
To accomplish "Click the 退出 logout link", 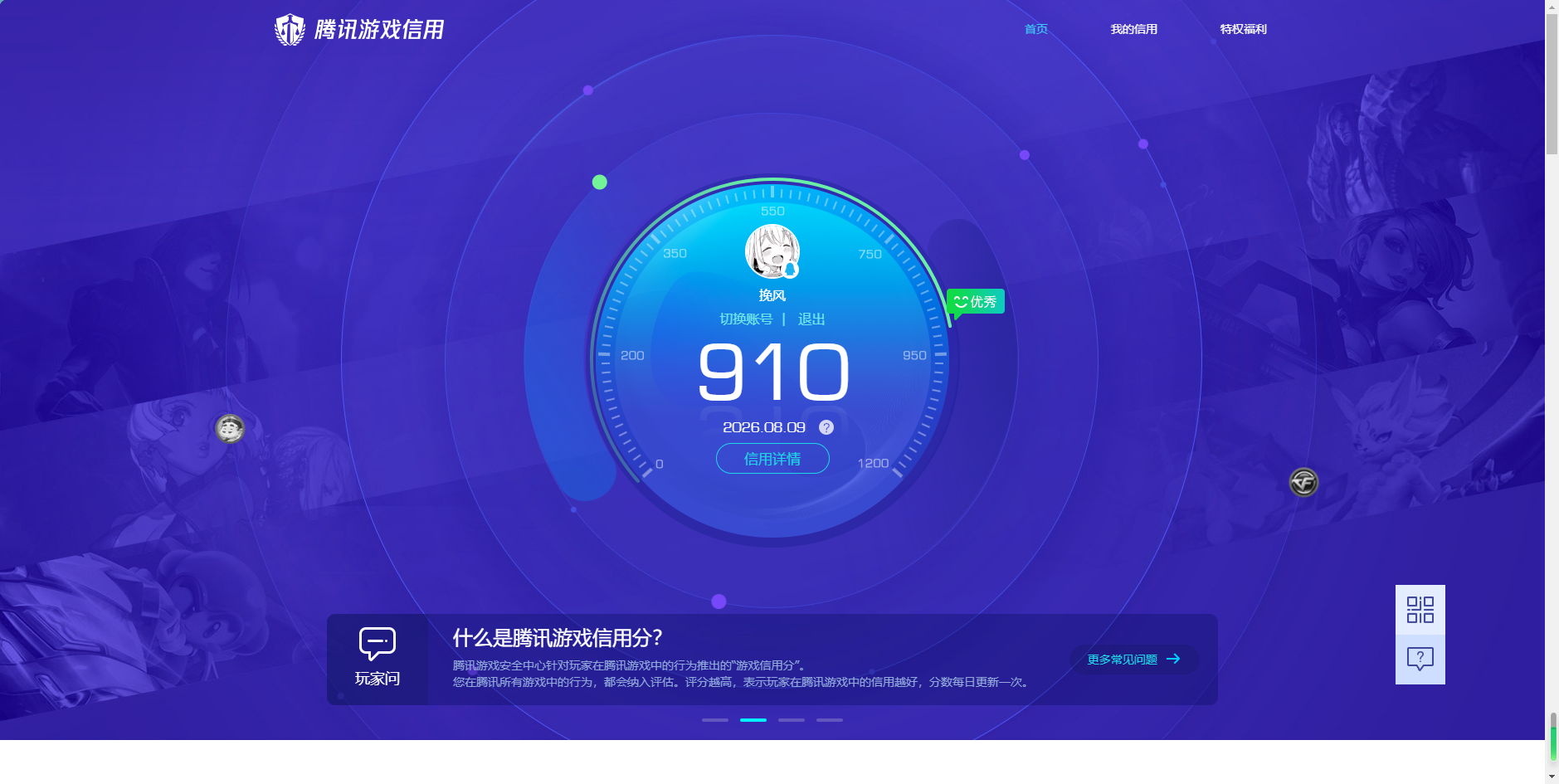I will (x=811, y=319).
